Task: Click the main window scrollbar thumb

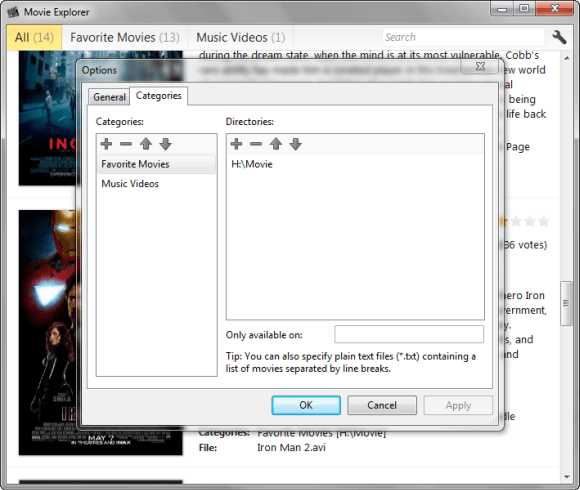Action: click(x=566, y=303)
